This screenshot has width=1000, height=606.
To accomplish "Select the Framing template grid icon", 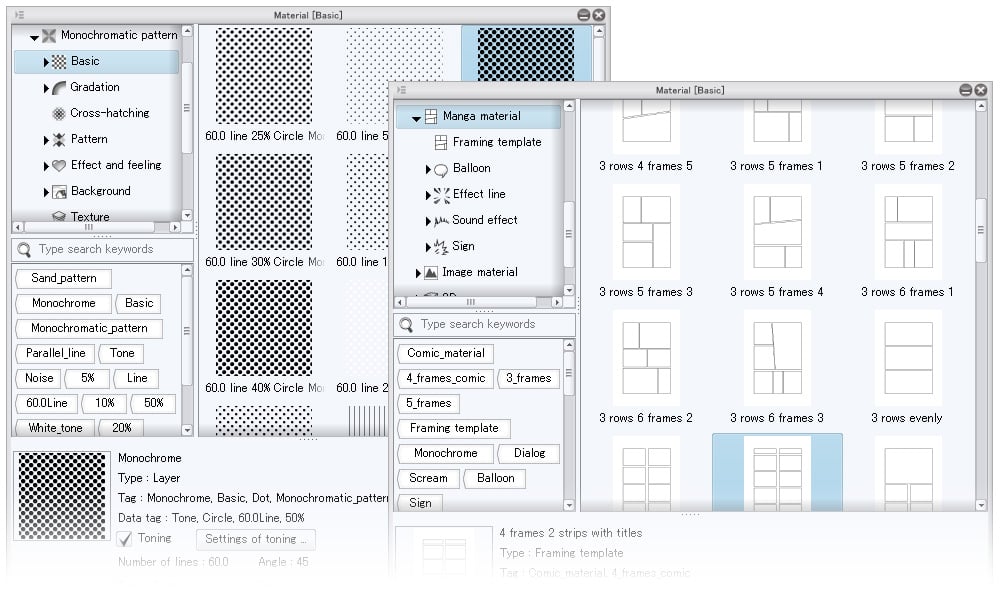I will pos(441,143).
